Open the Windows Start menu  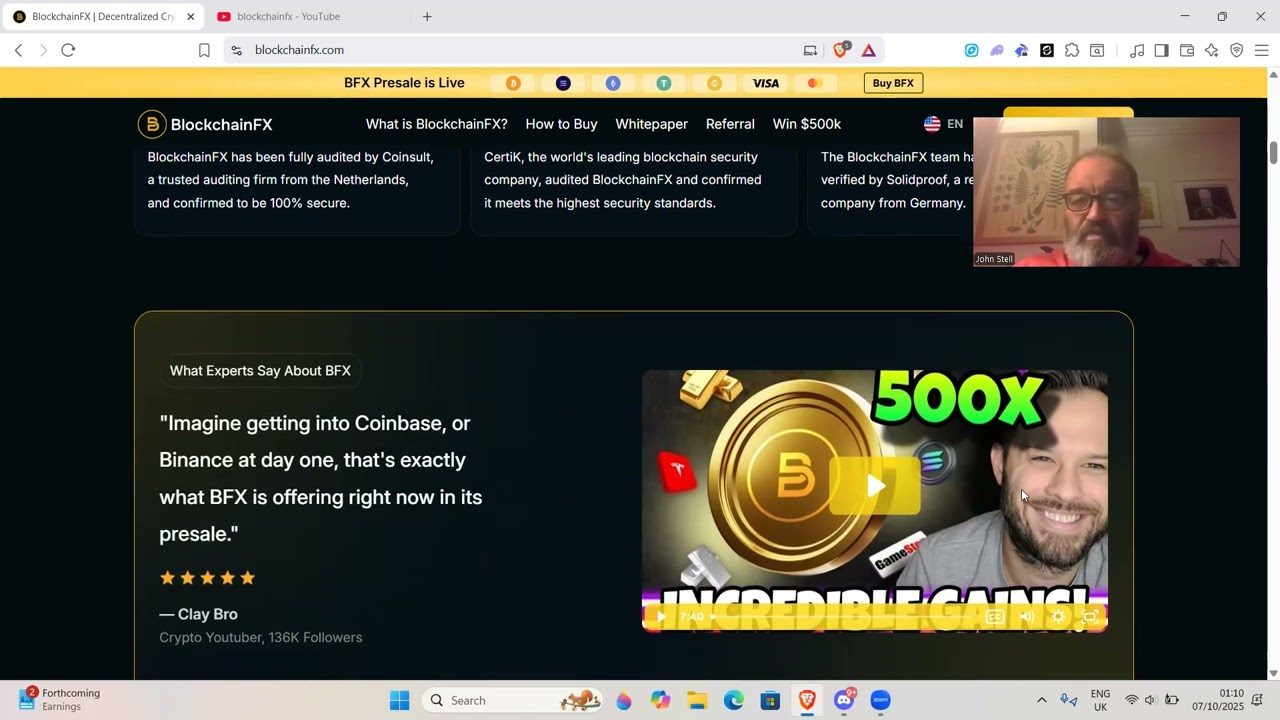(x=399, y=700)
